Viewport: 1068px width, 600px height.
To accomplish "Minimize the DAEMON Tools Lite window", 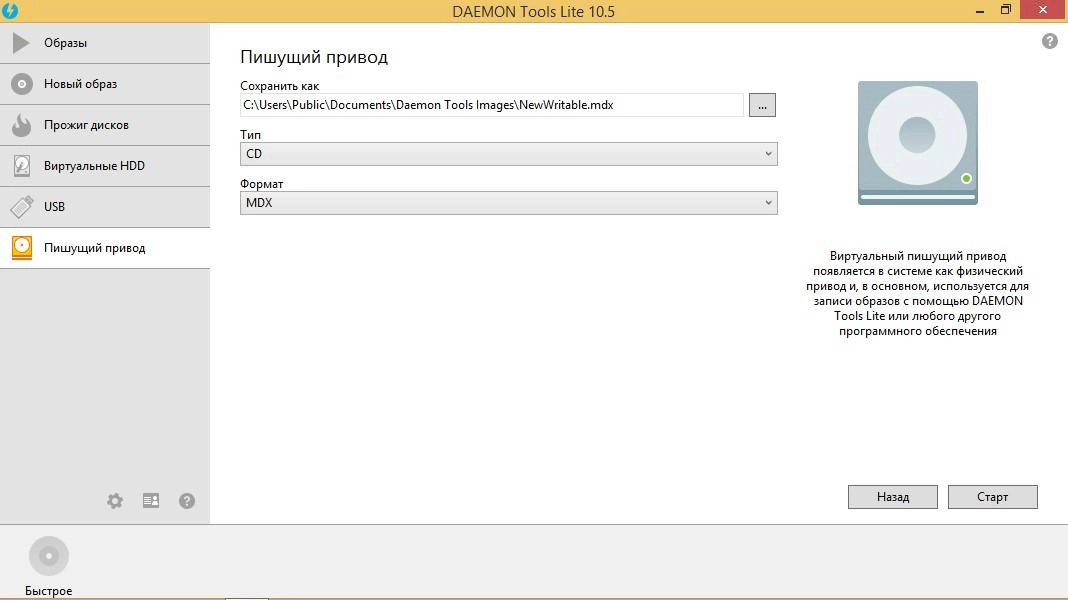I will click(979, 11).
